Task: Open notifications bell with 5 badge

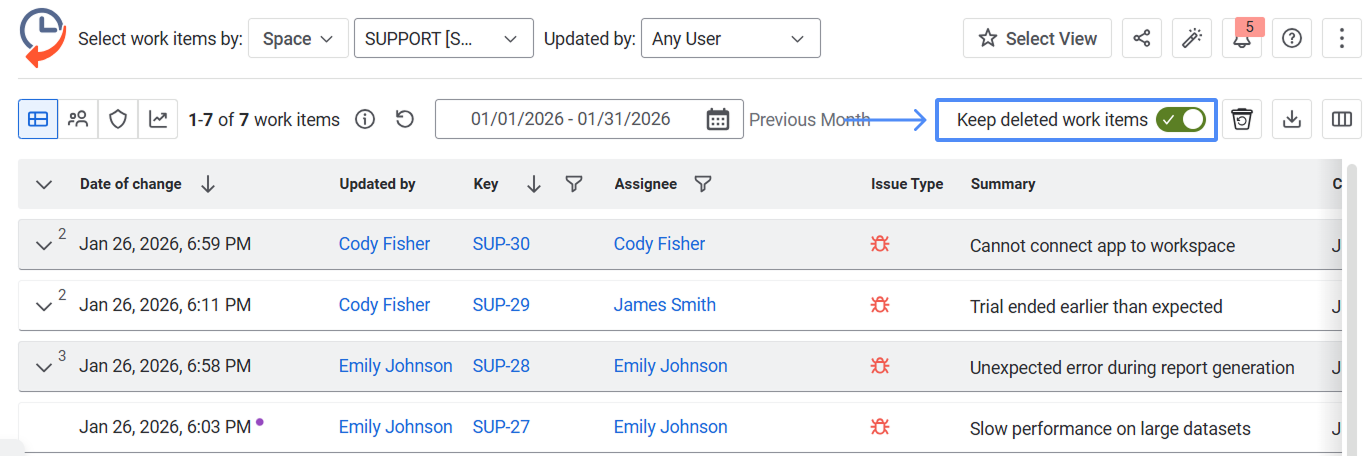Action: tap(1241, 39)
